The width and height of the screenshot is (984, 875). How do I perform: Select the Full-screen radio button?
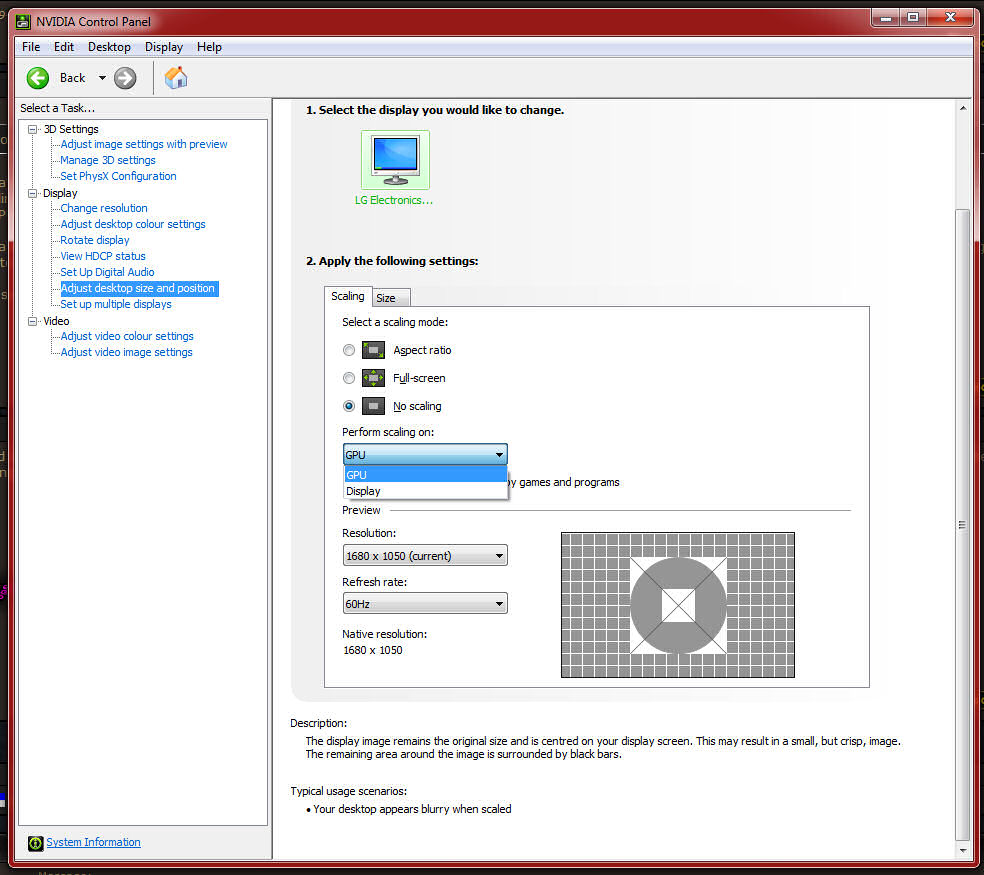pos(349,378)
